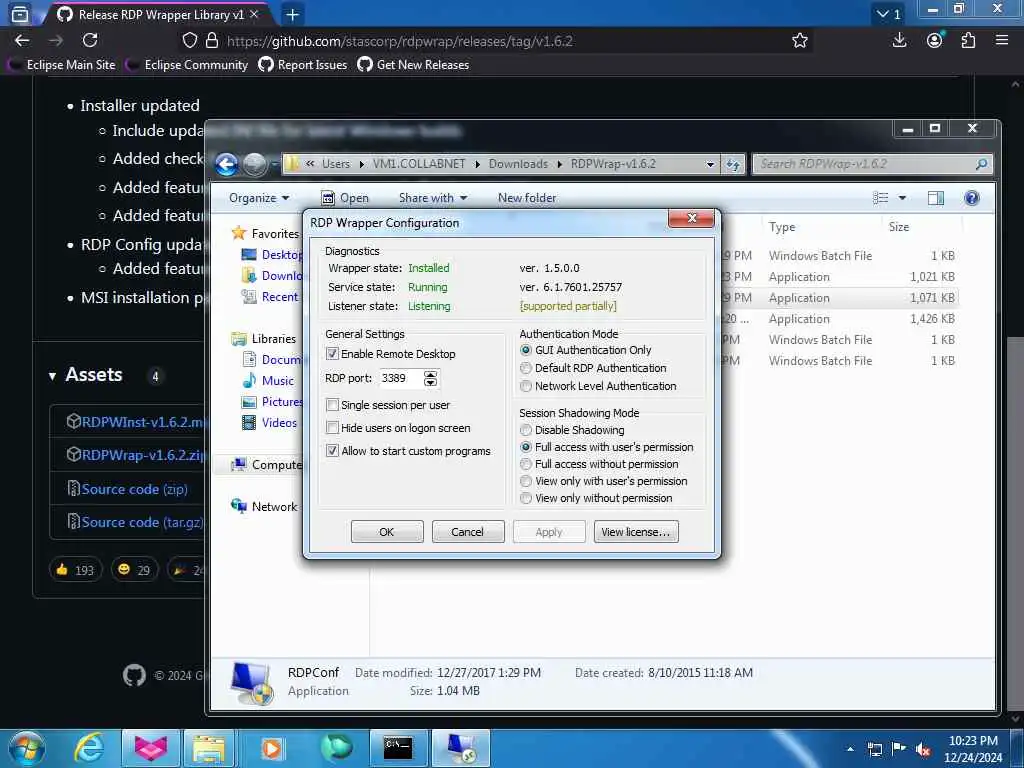Click the Explorer refresh icon

pos(733,165)
